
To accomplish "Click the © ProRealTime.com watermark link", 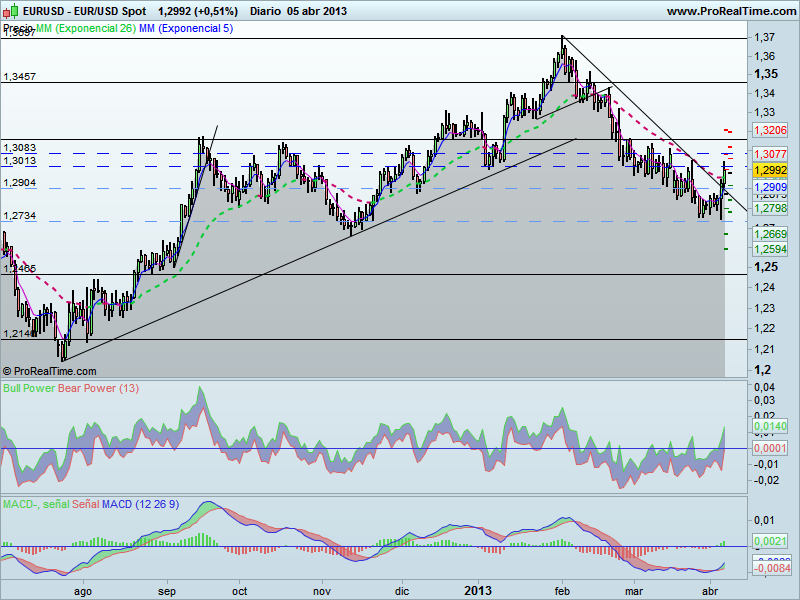I will pos(52,371).
